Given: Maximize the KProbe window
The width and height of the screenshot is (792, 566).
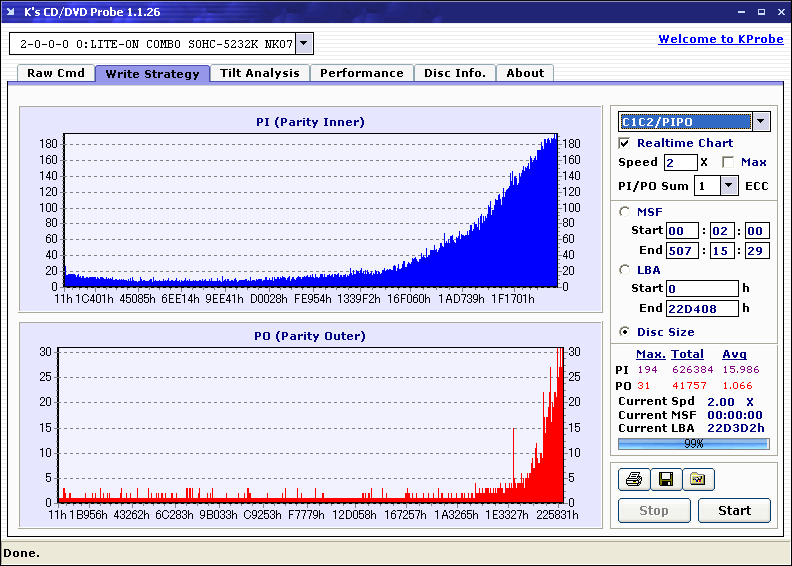Looking at the screenshot, I should point(761,12).
